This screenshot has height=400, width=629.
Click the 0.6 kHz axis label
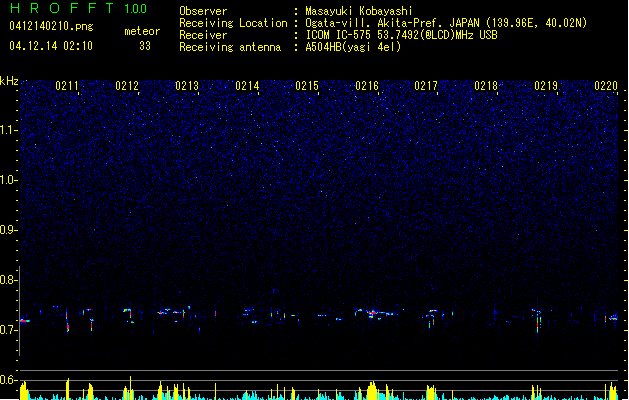(9, 380)
